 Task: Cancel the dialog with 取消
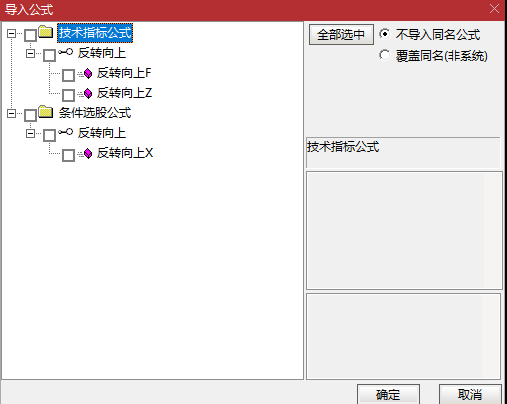[470, 394]
